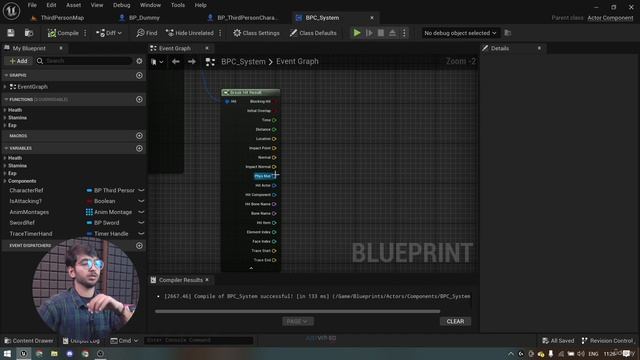This screenshot has height=360, width=640.
Task: Toggle IsAttacking? instance-editable eye icon
Action: pyautogui.click(x=141, y=201)
